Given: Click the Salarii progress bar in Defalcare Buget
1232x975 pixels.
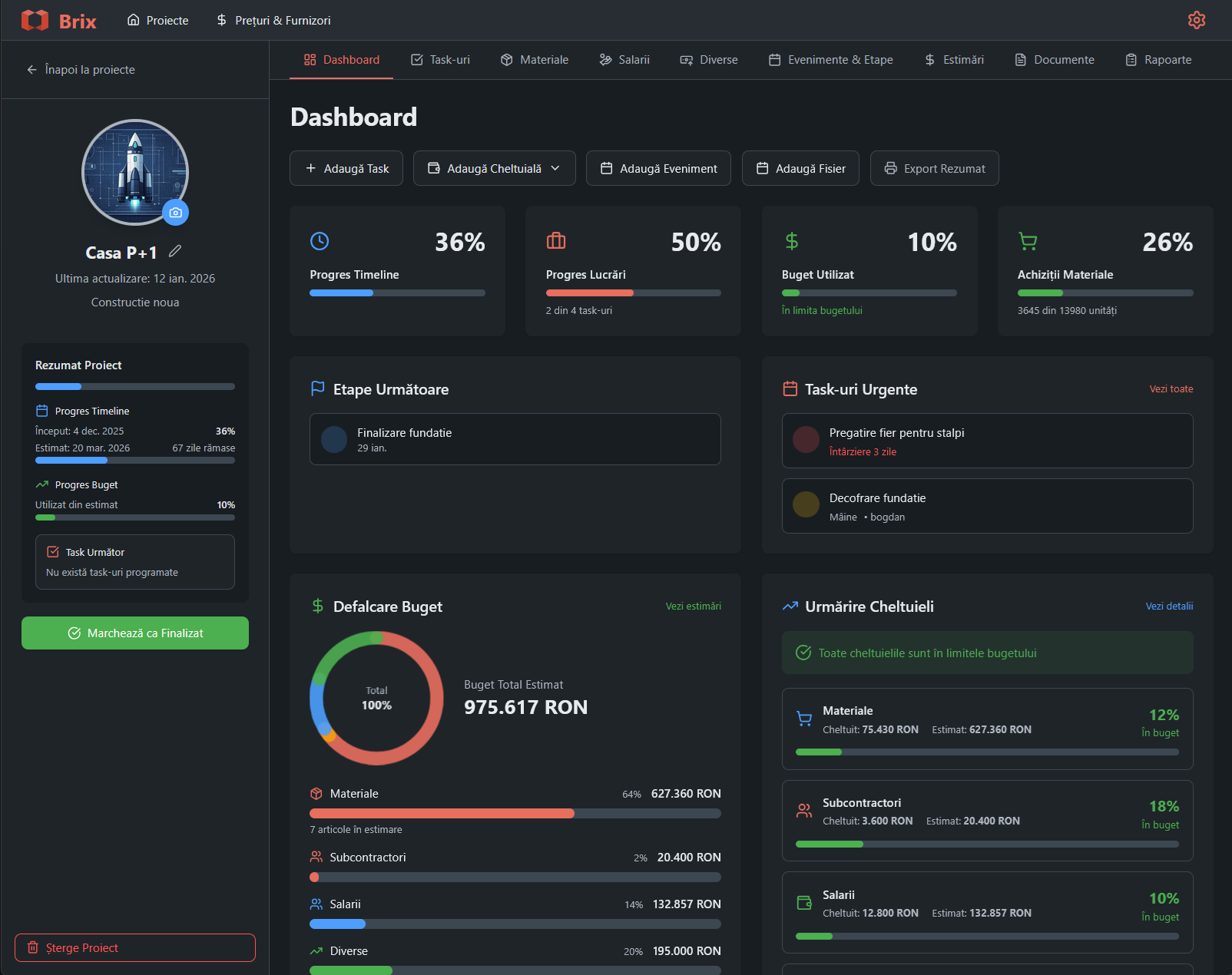Looking at the screenshot, I should point(515,924).
